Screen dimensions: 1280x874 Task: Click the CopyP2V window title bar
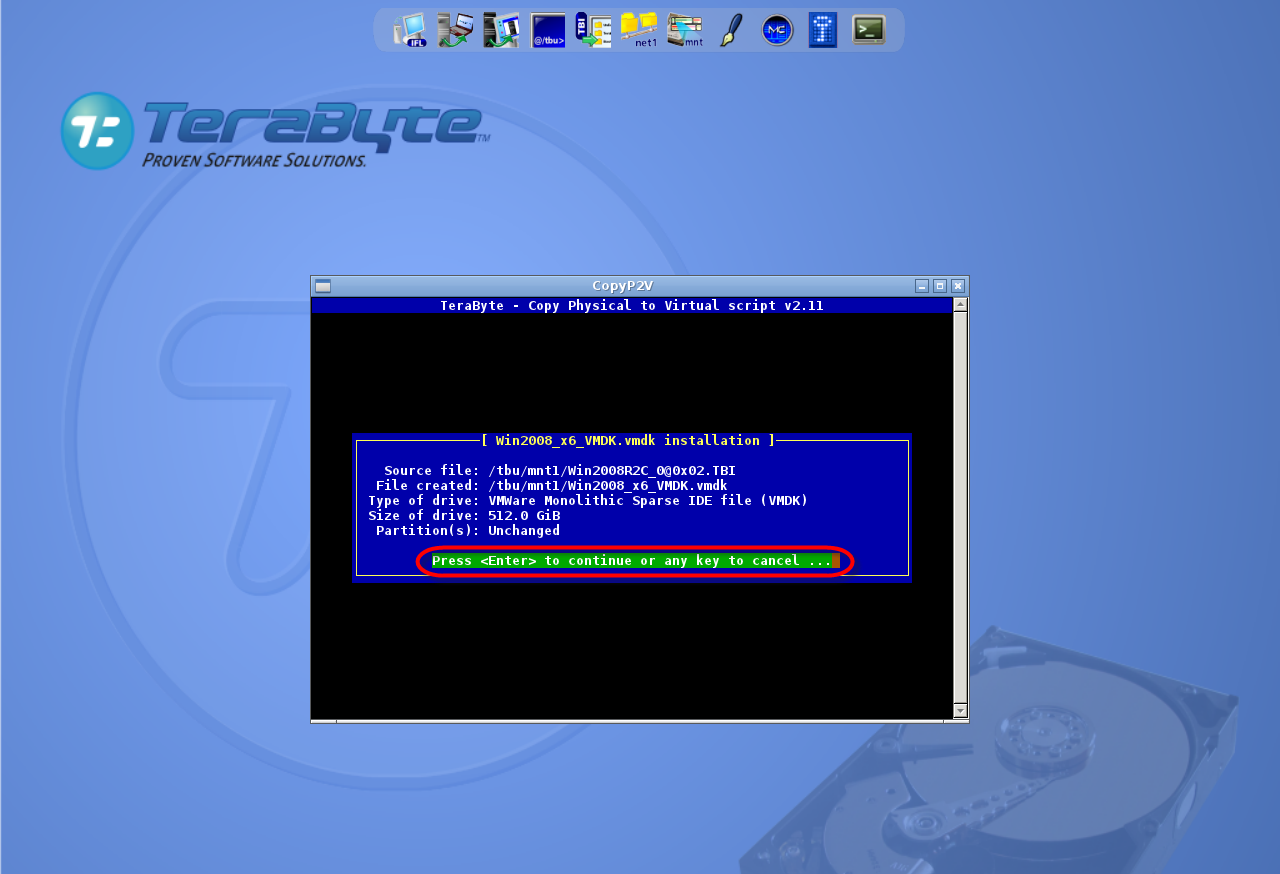pos(622,286)
